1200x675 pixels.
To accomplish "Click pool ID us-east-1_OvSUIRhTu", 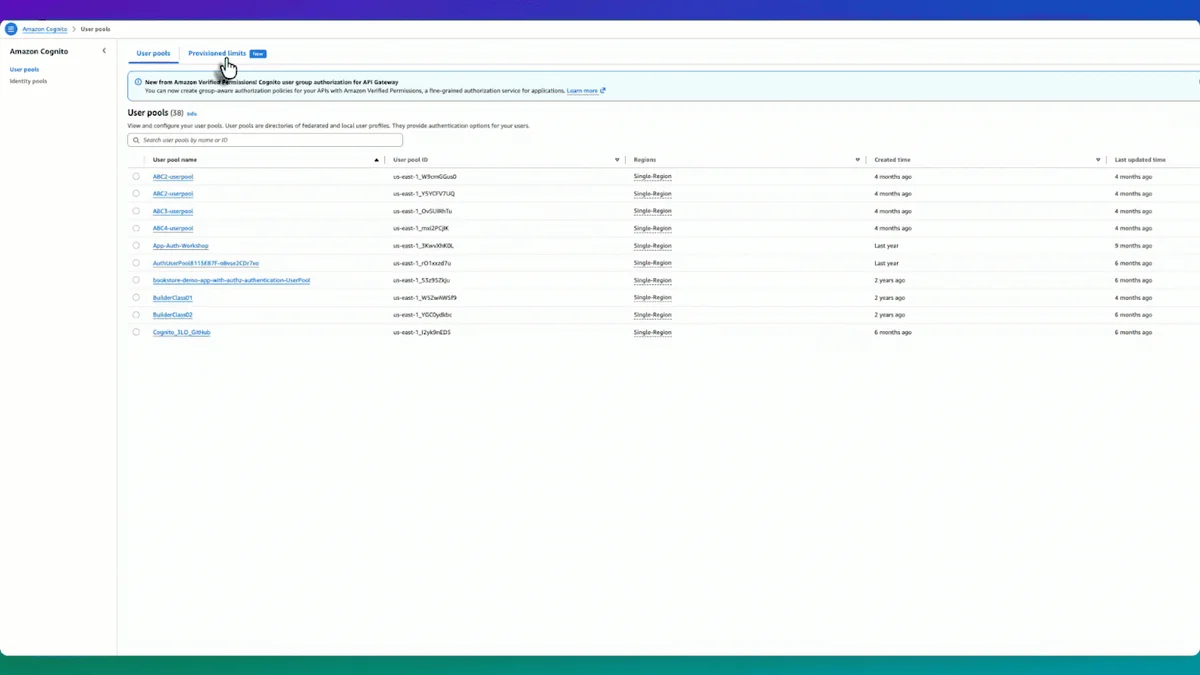I will 423,211.
